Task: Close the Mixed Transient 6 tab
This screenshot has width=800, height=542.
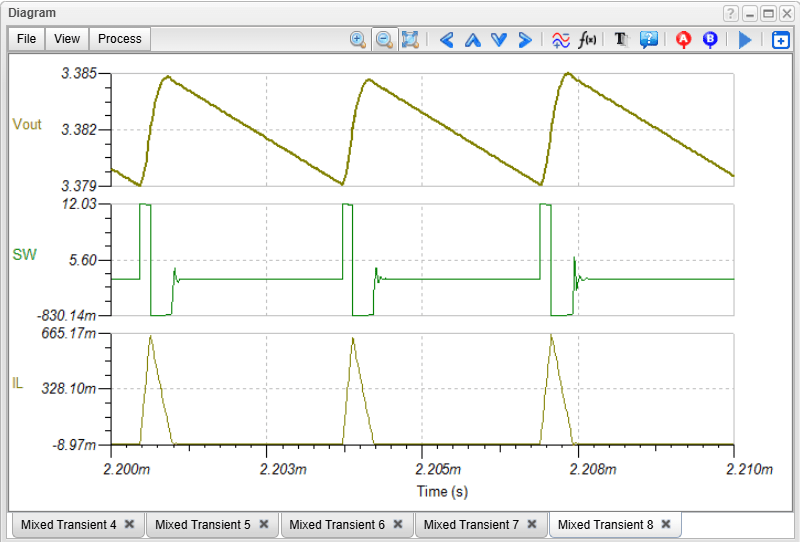Action: 398,524
